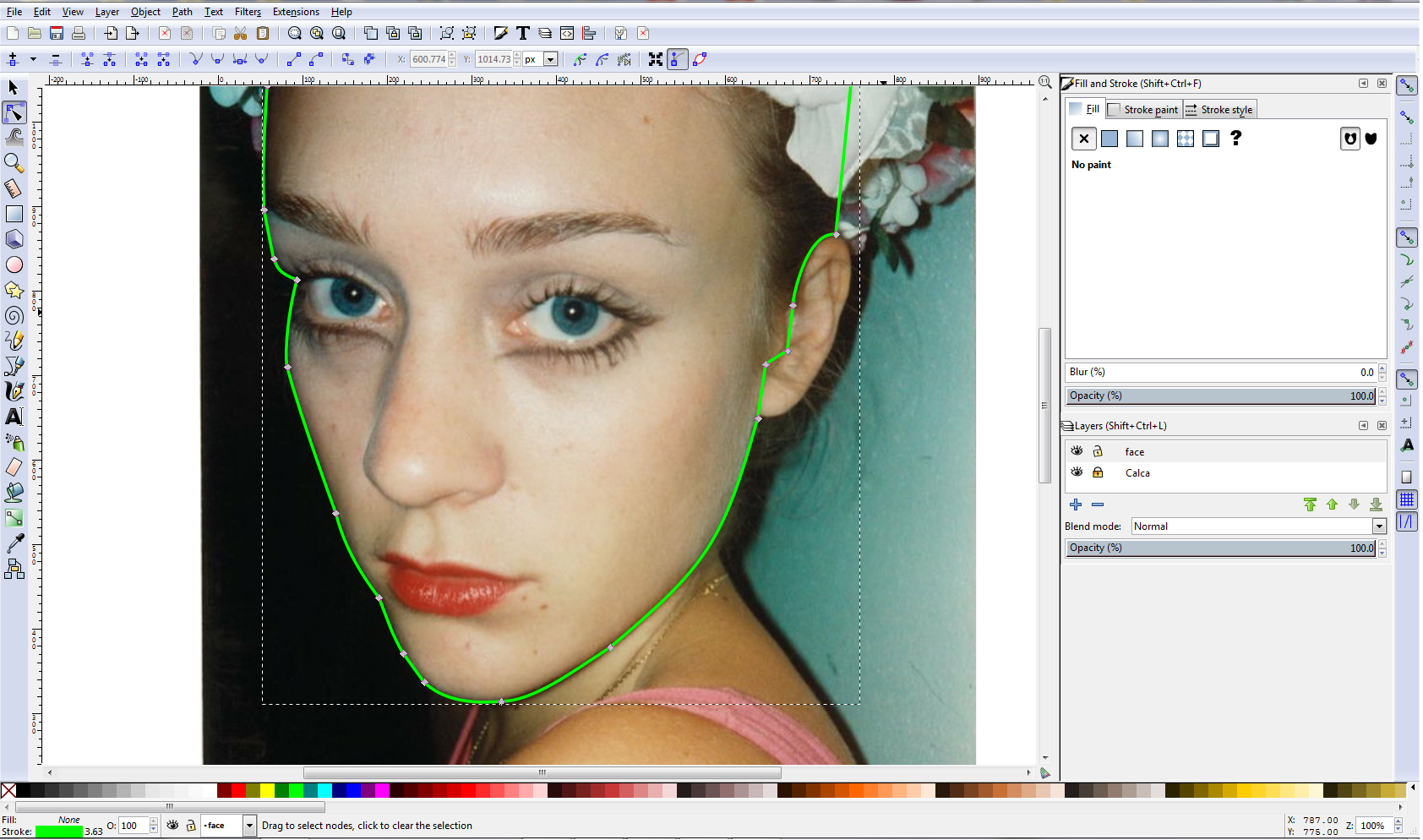Delete selected nodes icon

tap(55, 59)
